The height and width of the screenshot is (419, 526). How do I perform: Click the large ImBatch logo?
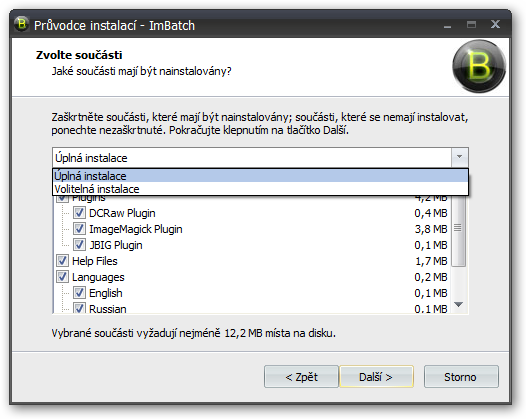[479, 66]
